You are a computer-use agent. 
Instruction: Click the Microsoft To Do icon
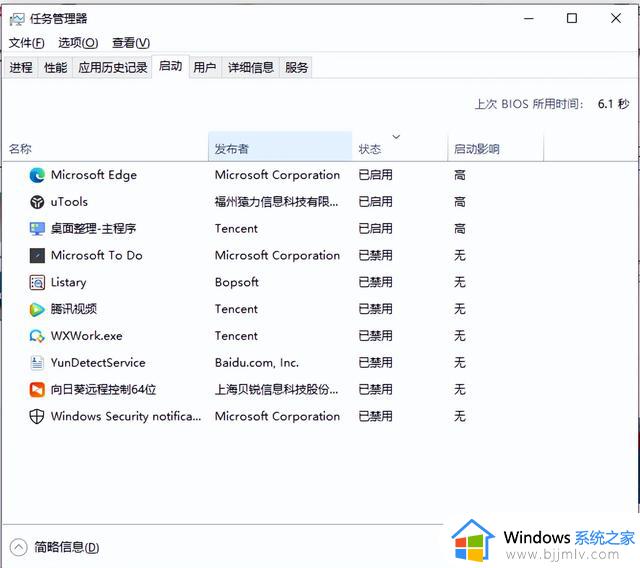coord(37,255)
